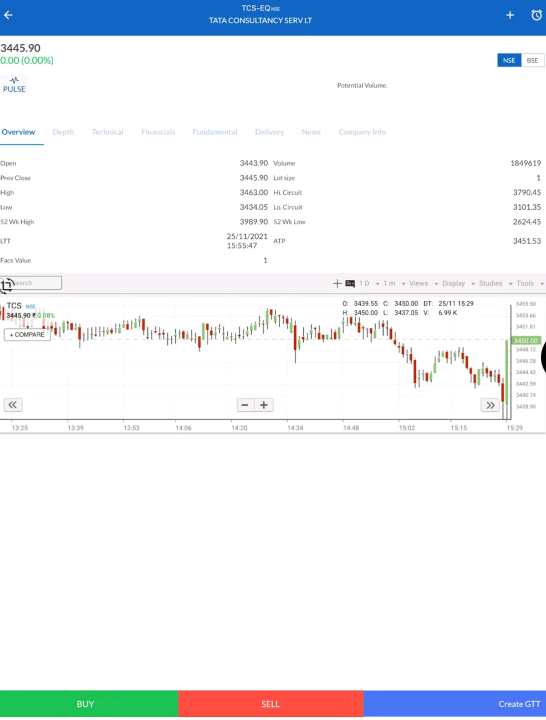Click the Potential Volume text
546x720 pixels.
point(362,85)
